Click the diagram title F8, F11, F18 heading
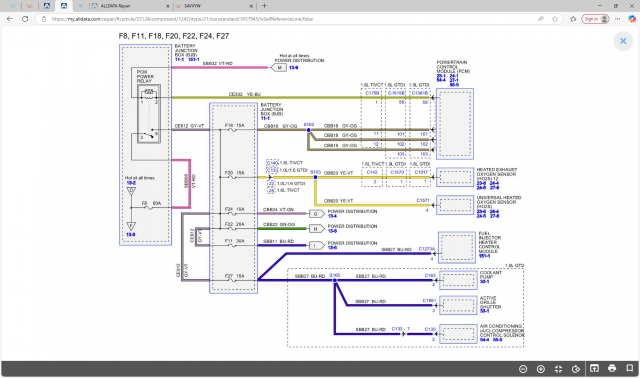Image resolution: width=640 pixels, height=378 pixels. 174,36
